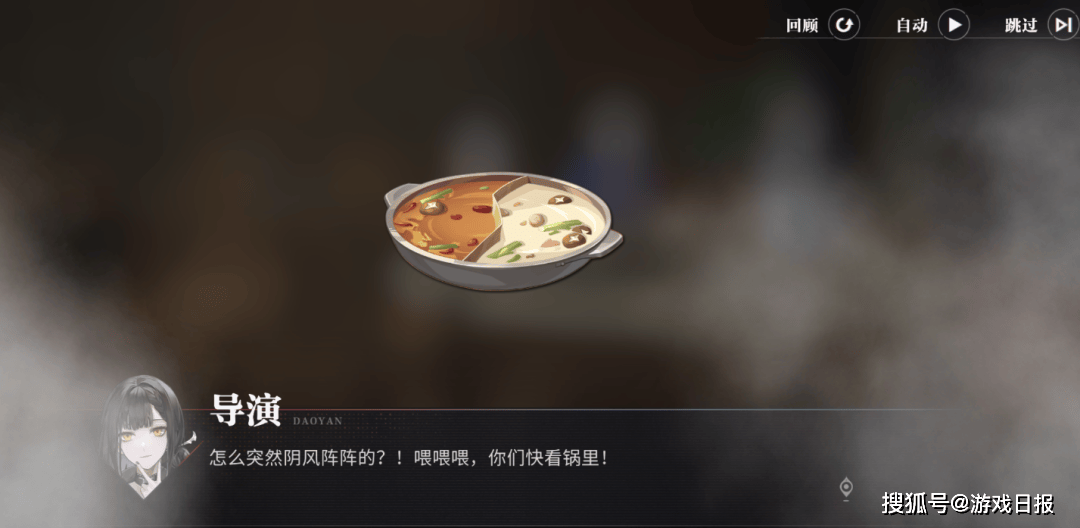This screenshot has height=528, width=1080.
Task: Start auto-play with the triangle play icon
Action: [x=954, y=25]
